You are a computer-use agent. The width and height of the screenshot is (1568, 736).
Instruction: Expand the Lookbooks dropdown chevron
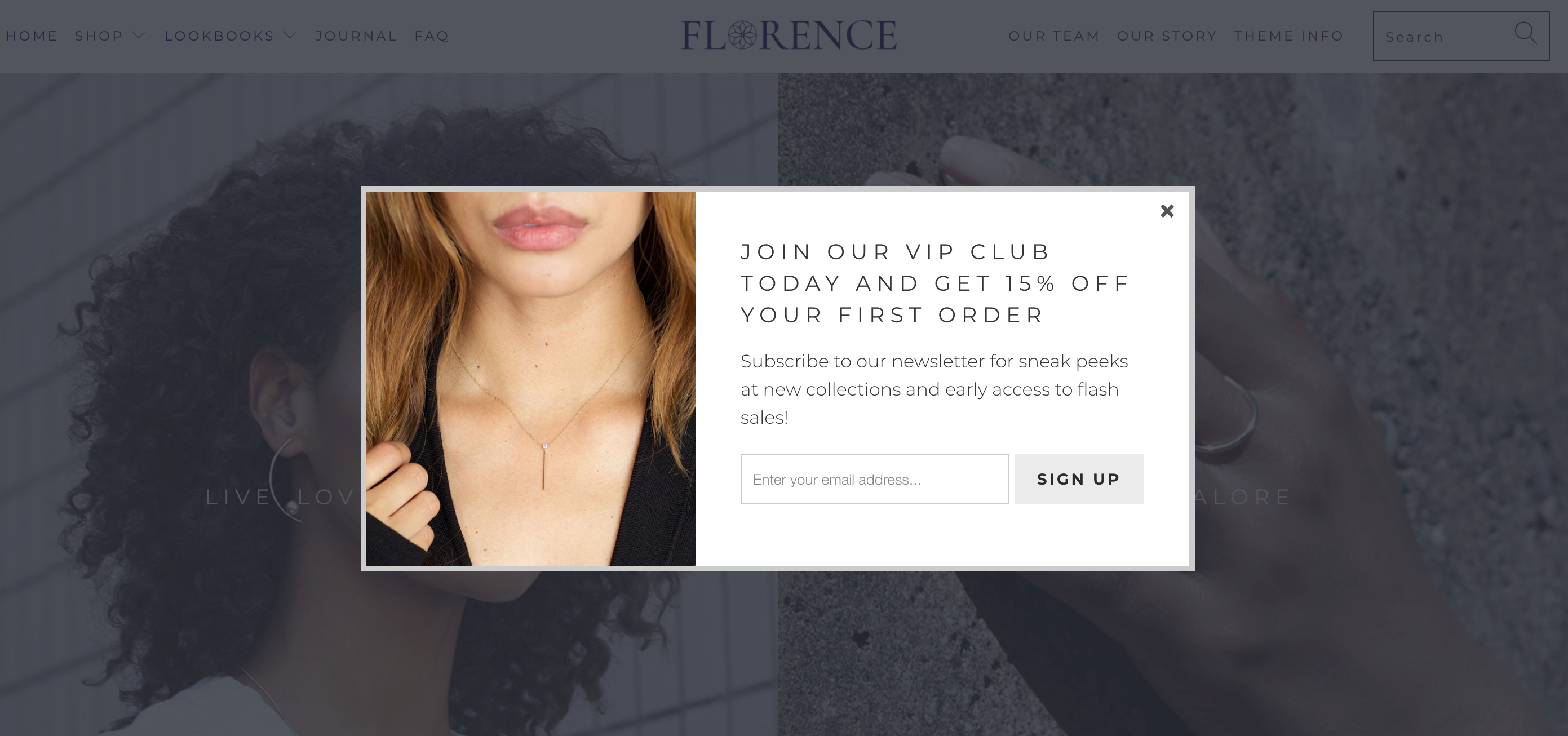[290, 36]
